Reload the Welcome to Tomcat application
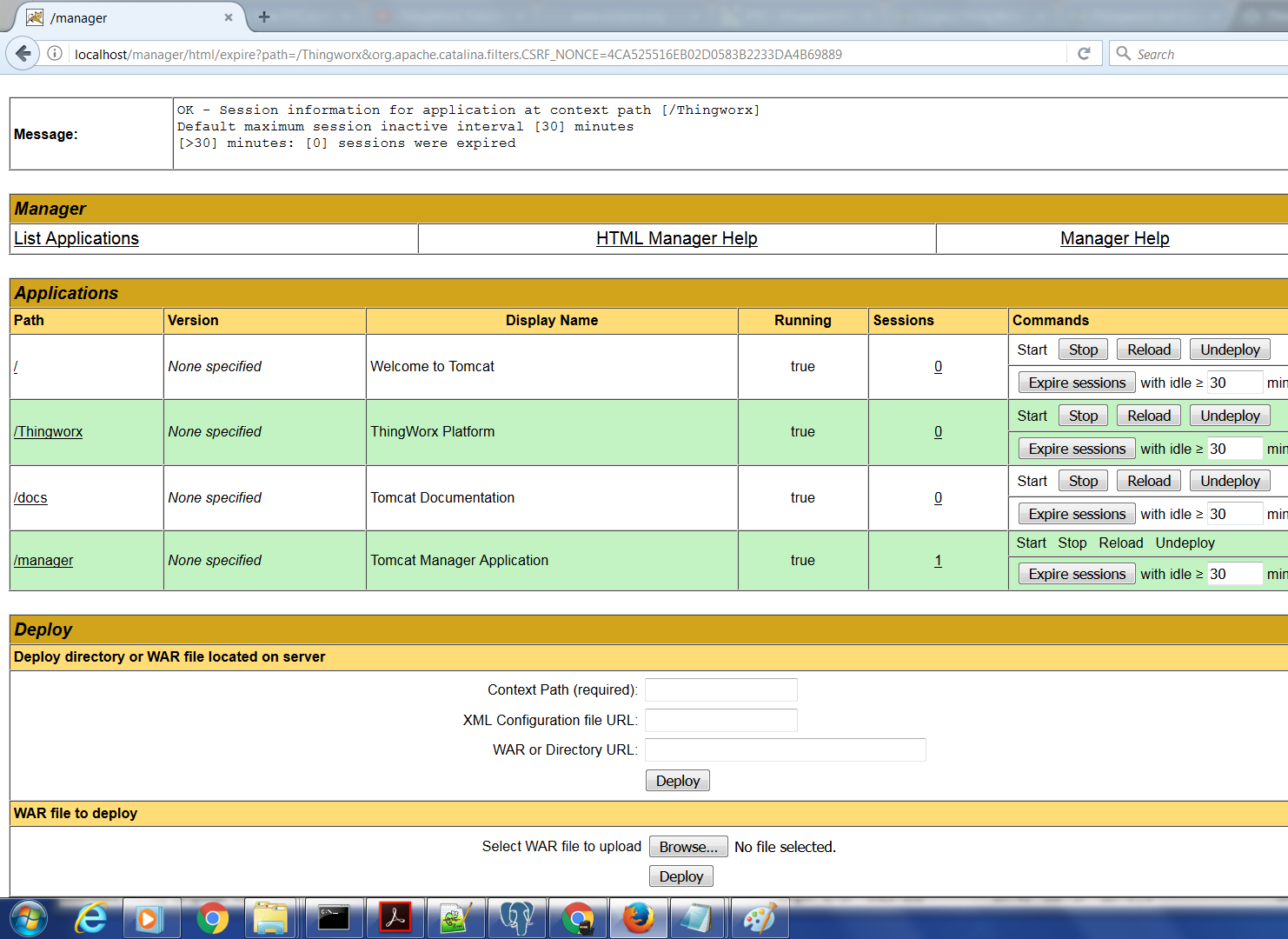The width and height of the screenshot is (1288, 939). point(1149,350)
